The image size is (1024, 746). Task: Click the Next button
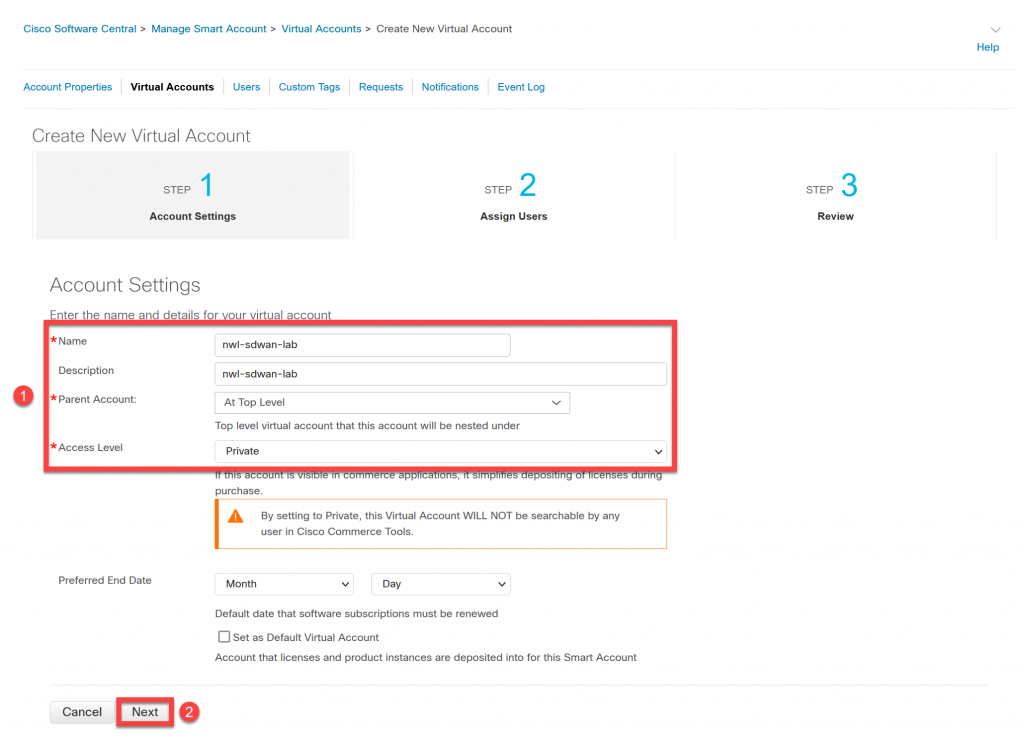point(144,712)
